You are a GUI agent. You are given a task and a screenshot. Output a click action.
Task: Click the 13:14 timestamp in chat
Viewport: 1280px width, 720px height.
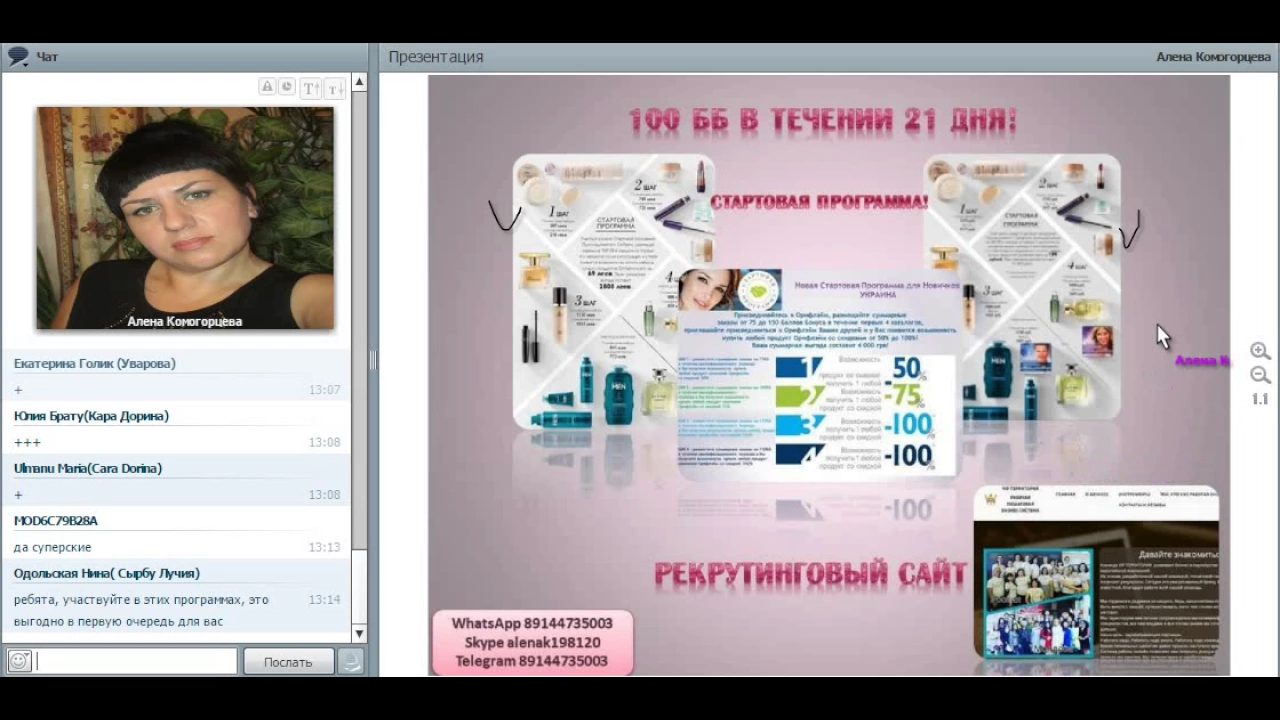click(x=324, y=600)
